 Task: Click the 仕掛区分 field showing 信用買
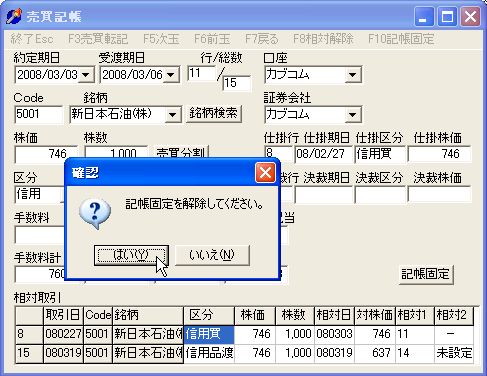[380, 154]
